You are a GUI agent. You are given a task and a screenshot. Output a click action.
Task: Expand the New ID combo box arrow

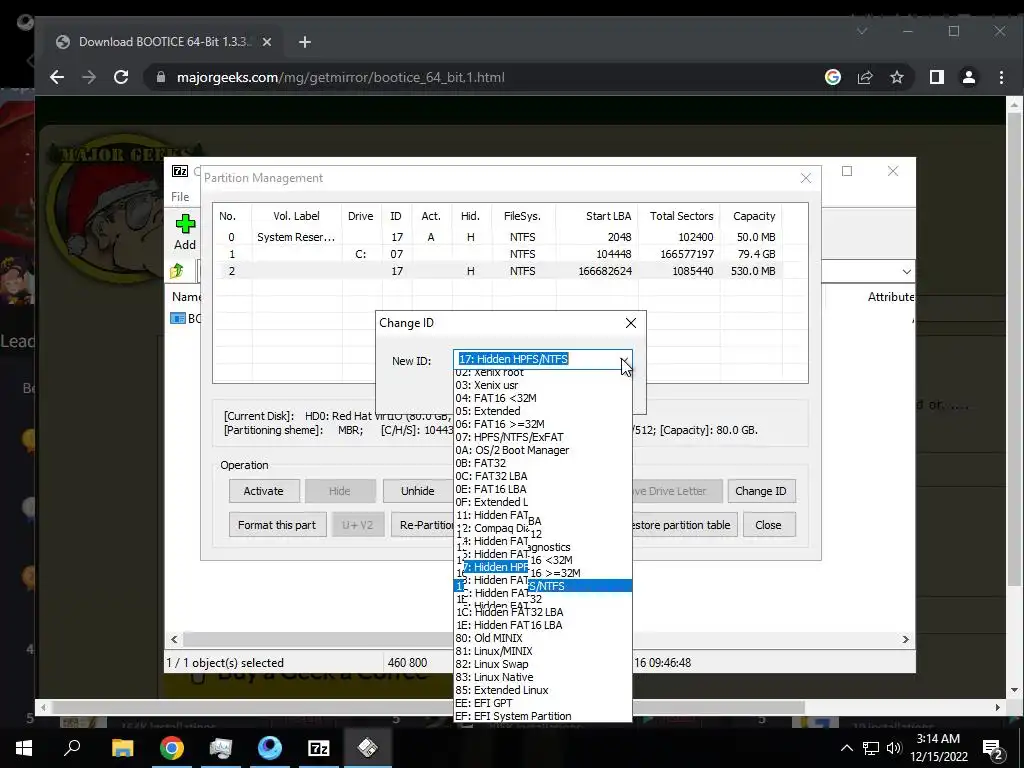[625, 359]
